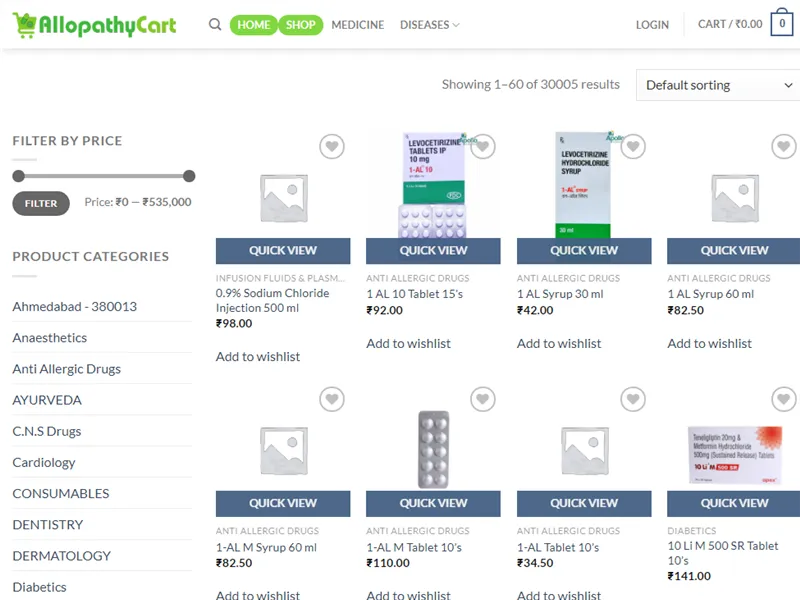Open product image of 1 AL 10 Tablet
The width and height of the screenshot is (800, 600).
[433, 185]
